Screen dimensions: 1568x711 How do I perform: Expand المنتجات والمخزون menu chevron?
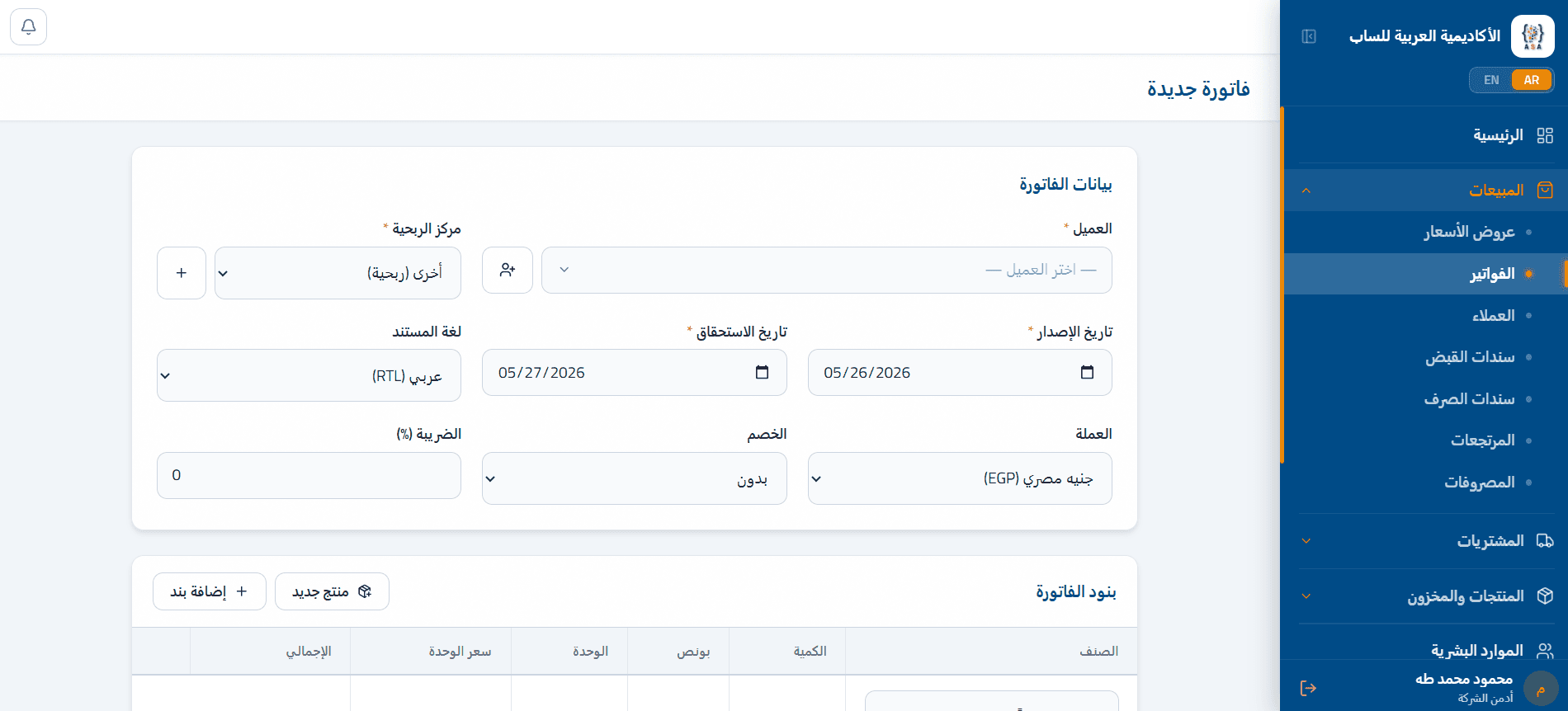coord(1306,596)
